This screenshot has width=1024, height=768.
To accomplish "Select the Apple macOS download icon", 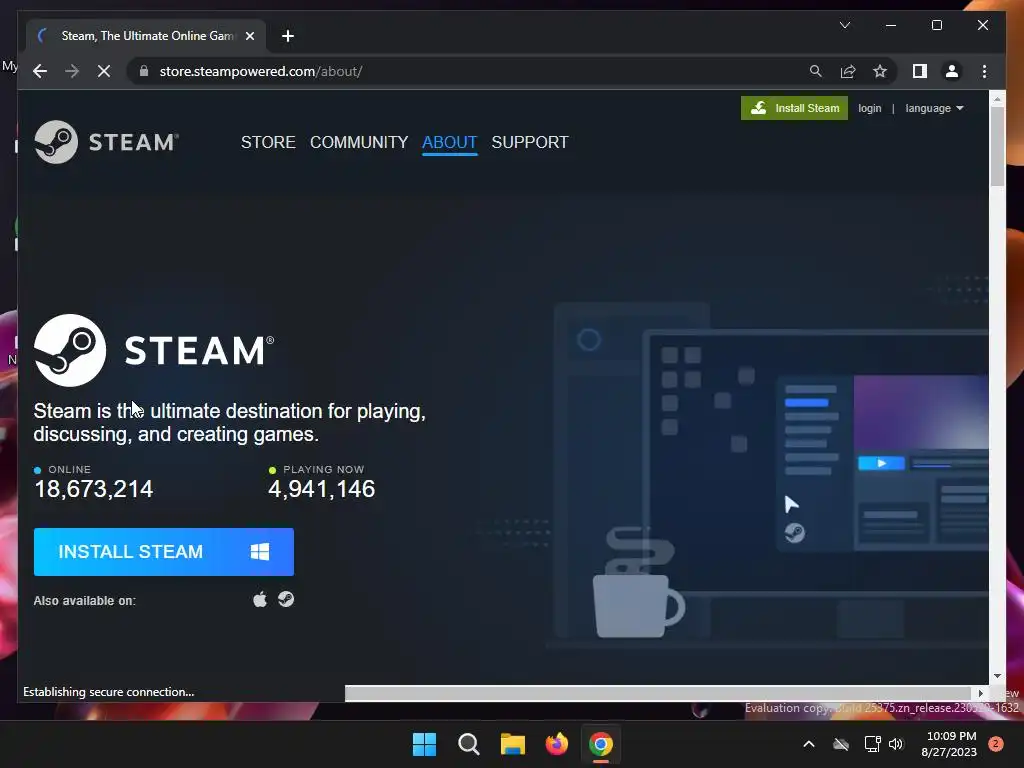I will (x=260, y=600).
